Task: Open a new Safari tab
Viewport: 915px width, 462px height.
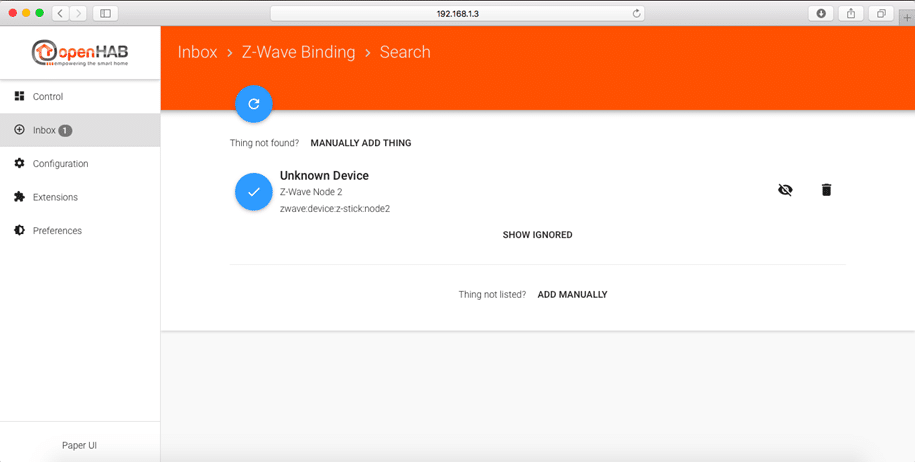Action: pyautogui.click(x=907, y=18)
